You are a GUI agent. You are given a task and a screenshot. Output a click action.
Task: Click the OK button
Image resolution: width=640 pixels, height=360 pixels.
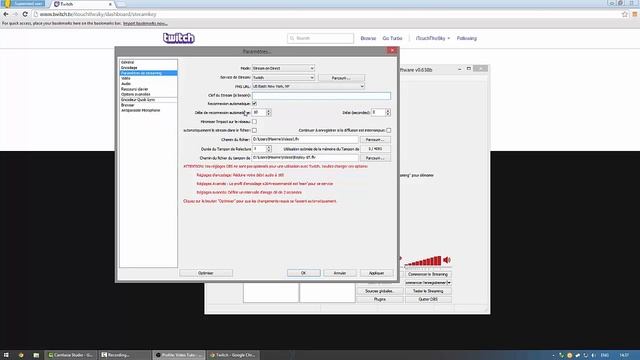pos(303,273)
